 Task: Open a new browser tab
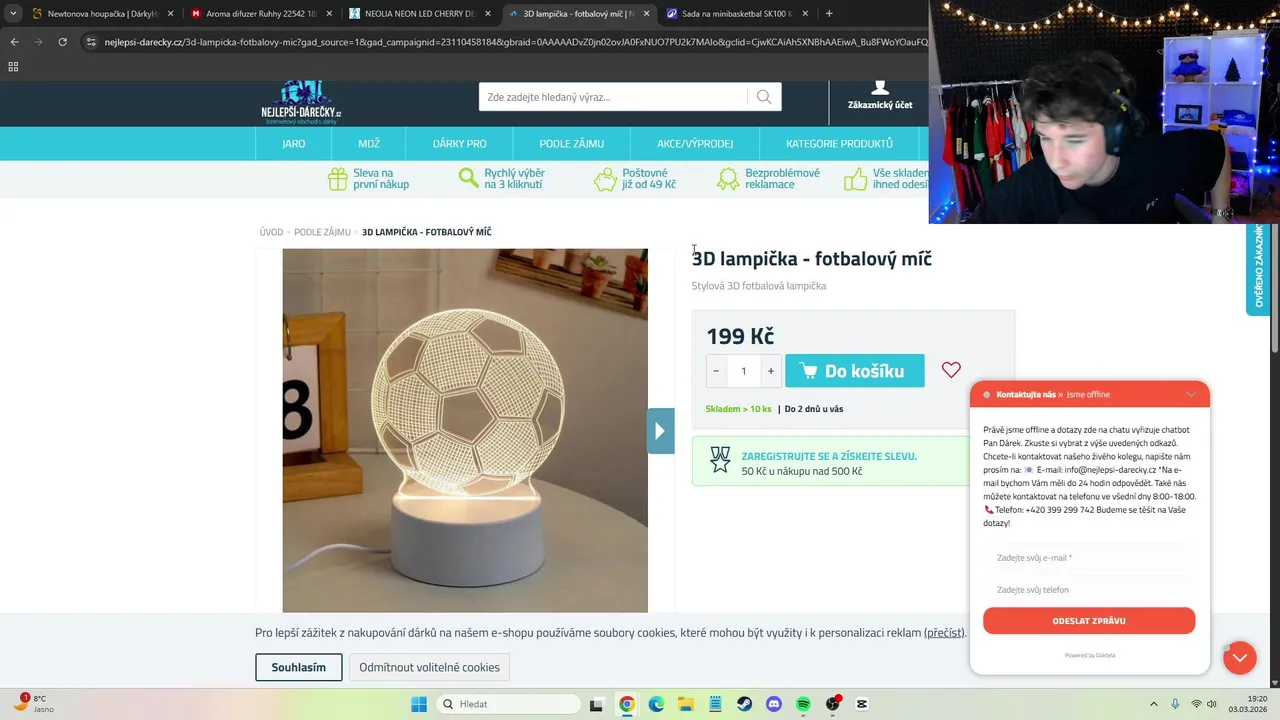coord(829,14)
